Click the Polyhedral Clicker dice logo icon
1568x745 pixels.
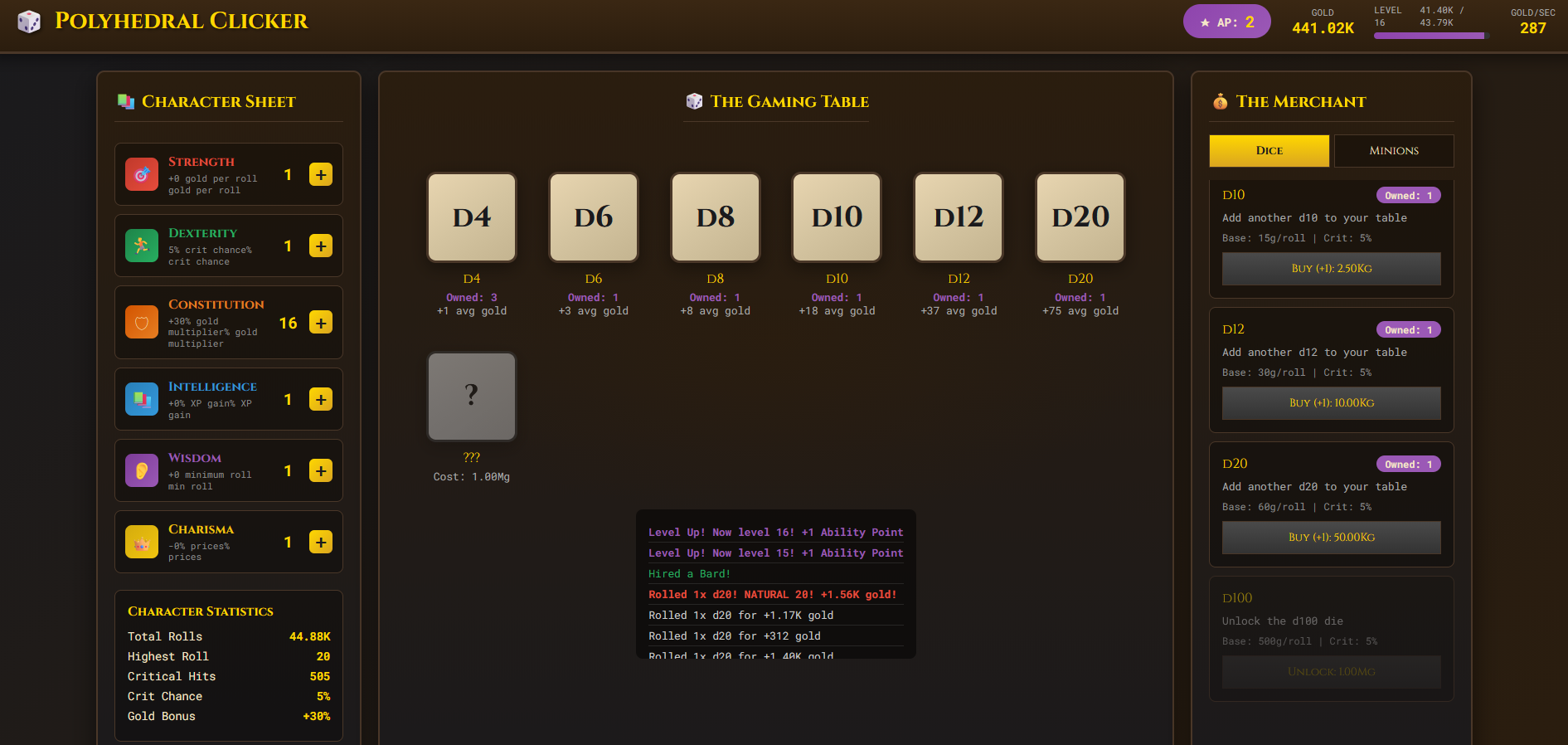[29, 22]
